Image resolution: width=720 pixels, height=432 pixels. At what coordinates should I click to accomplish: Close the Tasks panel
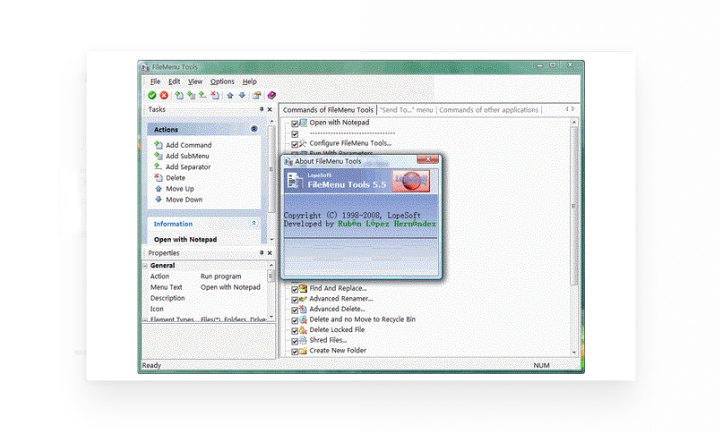click(x=270, y=109)
